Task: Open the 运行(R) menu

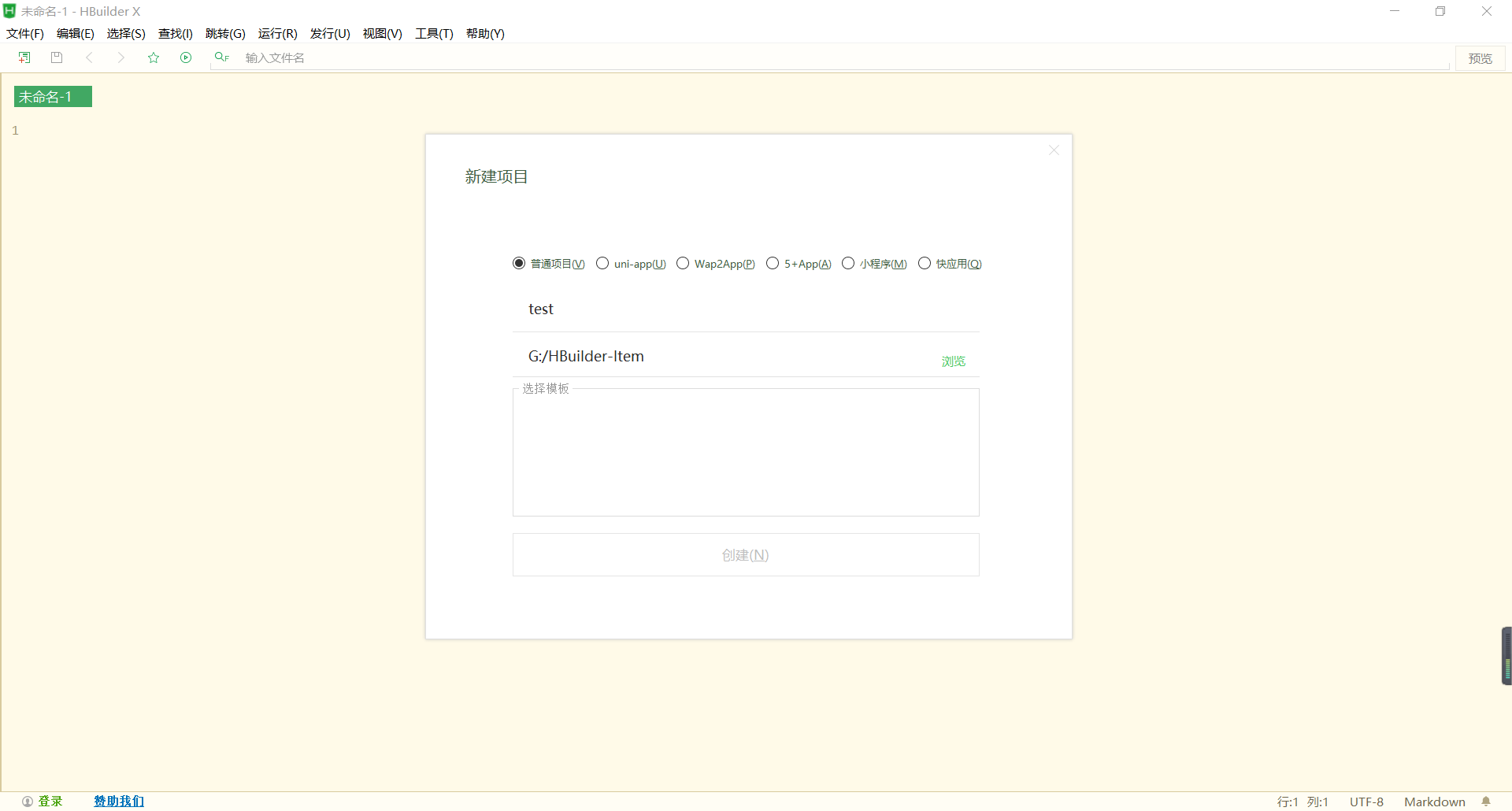Action: [278, 33]
